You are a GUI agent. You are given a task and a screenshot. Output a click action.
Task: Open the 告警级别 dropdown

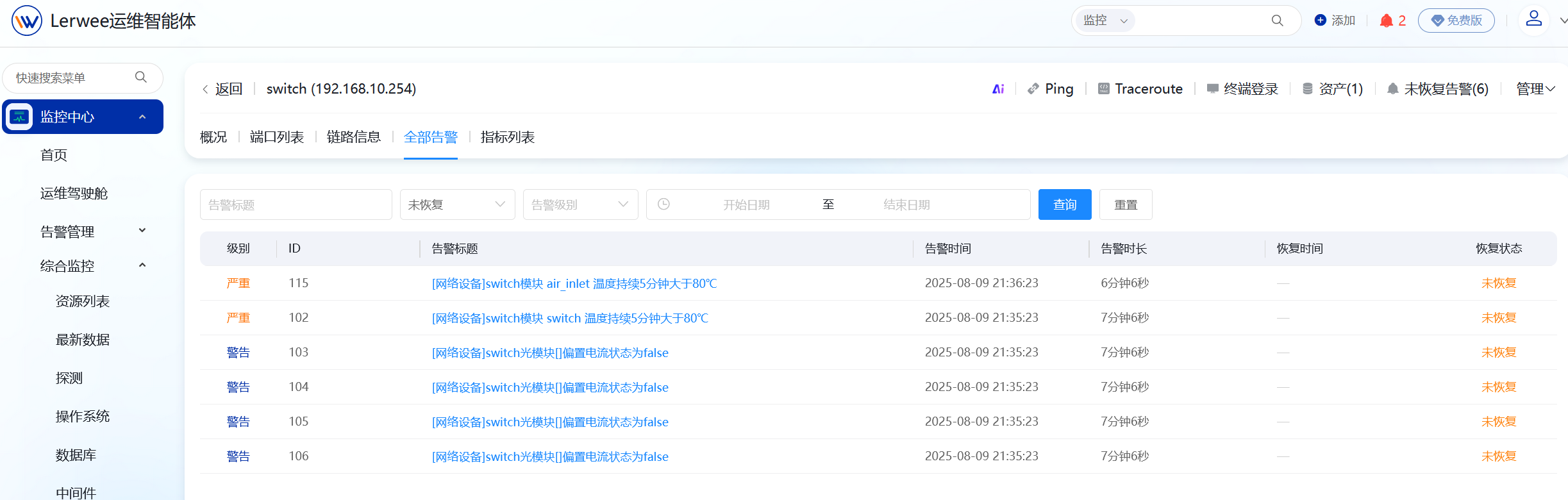point(580,204)
